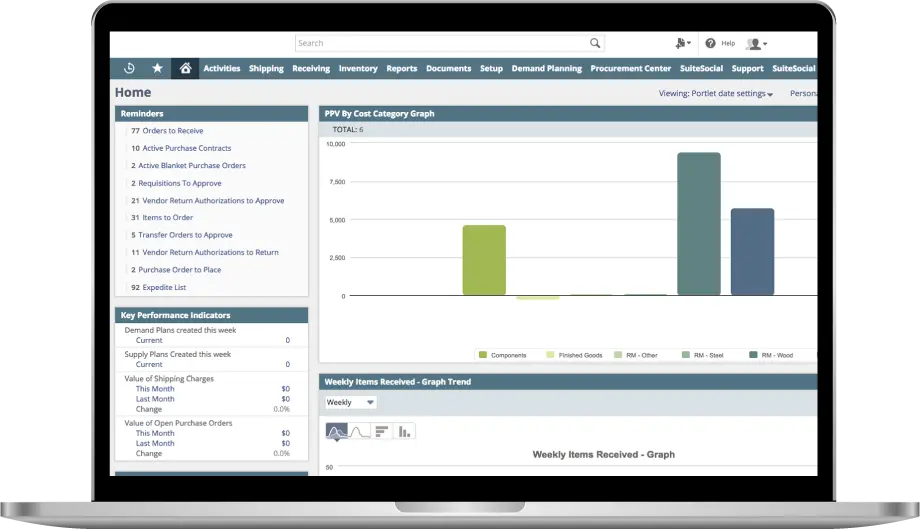Screen dimensions: 920x529
Task: Click Demand Plans created this week KPI
Action: [x=180, y=330]
